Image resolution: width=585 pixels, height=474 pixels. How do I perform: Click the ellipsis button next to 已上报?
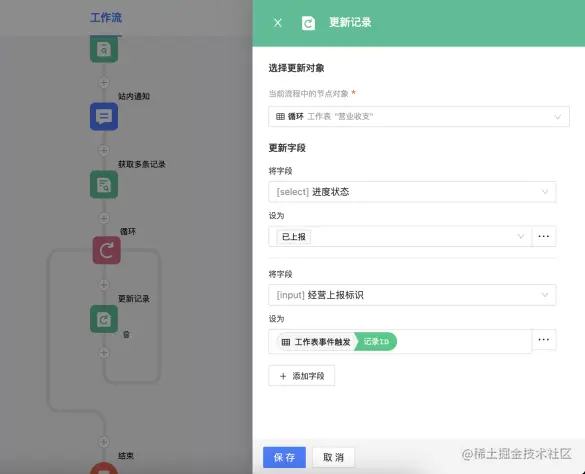click(544, 236)
